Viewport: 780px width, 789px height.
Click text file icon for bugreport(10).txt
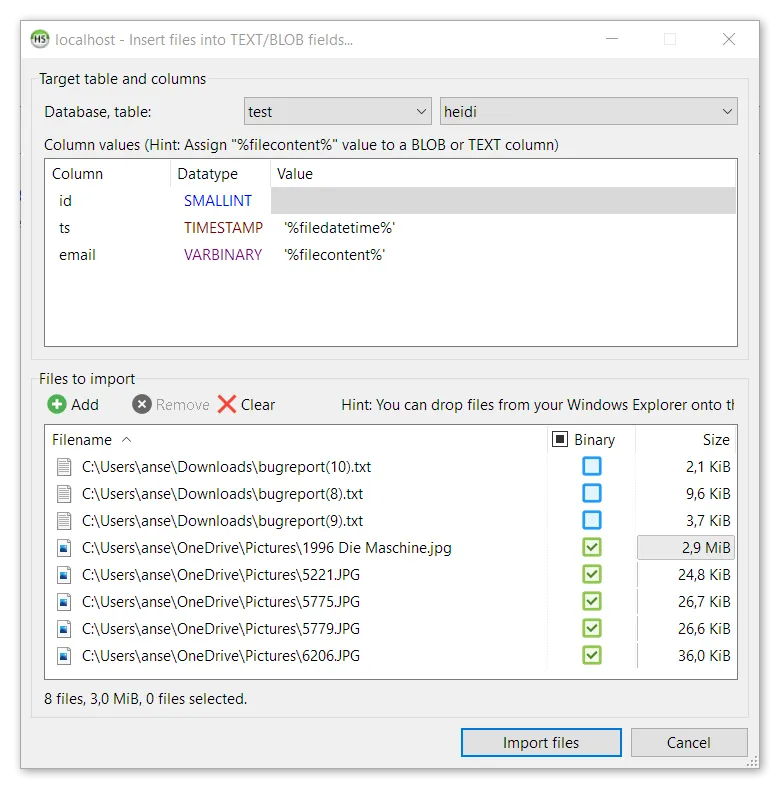click(65, 466)
